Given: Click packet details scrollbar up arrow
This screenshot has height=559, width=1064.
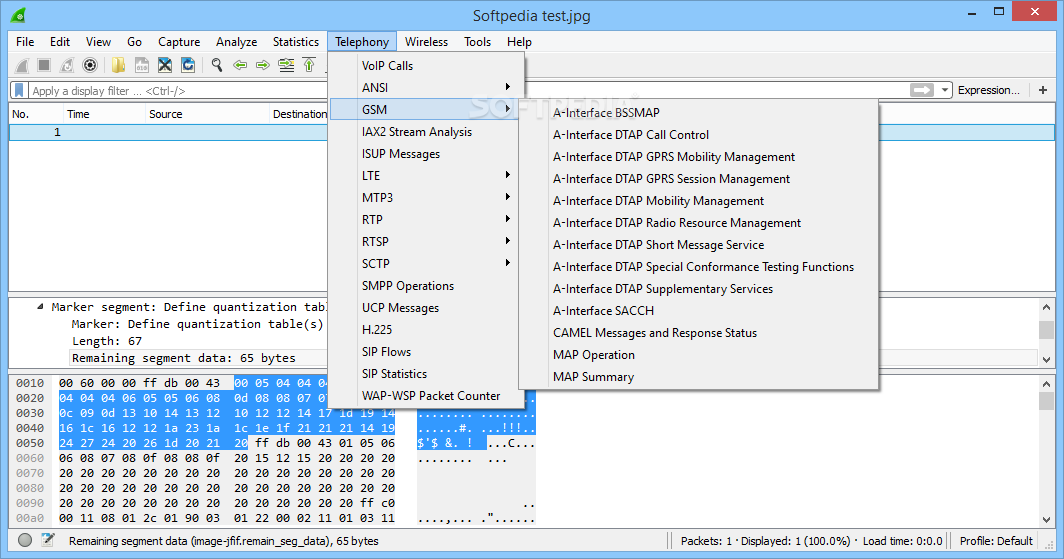Looking at the screenshot, I should click(x=1046, y=307).
